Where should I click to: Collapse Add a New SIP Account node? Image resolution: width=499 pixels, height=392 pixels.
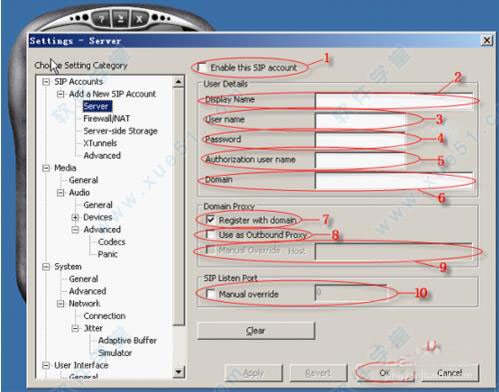(60, 94)
